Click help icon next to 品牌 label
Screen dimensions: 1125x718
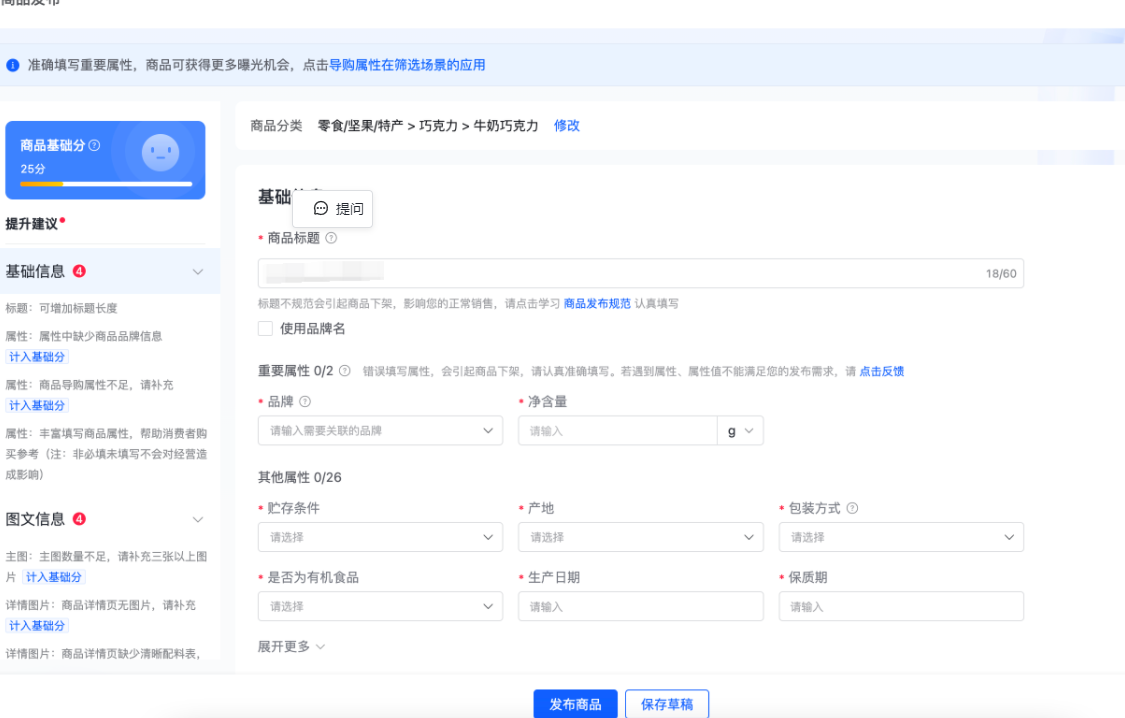[x=305, y=402]
